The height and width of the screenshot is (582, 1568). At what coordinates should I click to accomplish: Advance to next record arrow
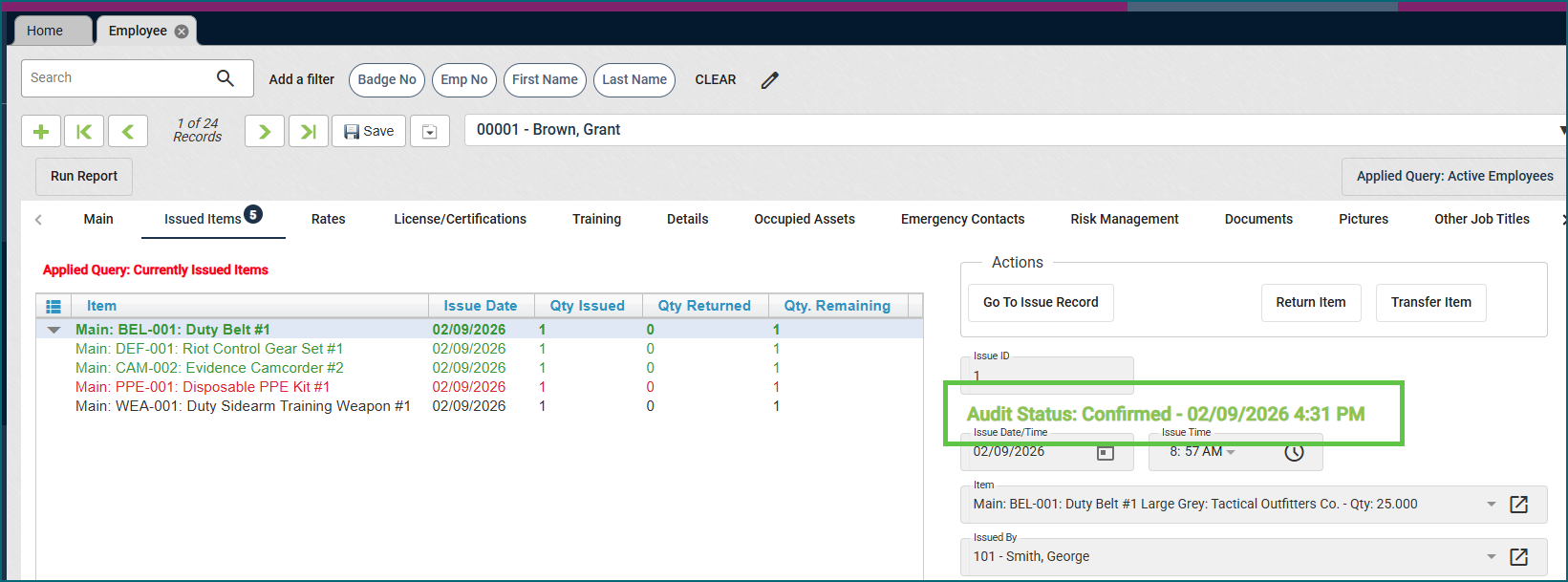point(265,132)
